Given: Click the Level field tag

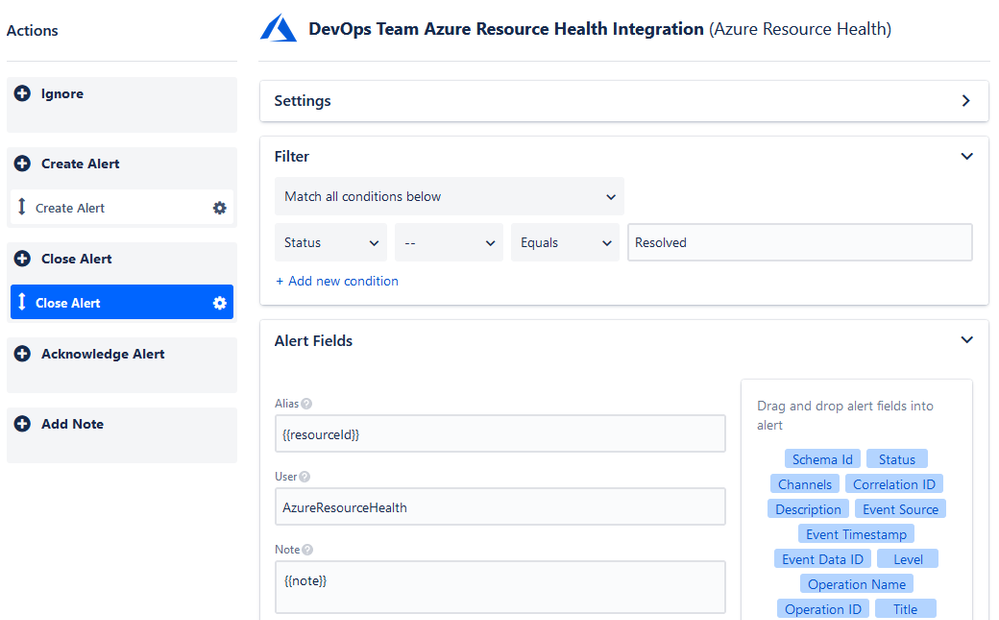Looking at the screenshot, I should coord(908,559).
